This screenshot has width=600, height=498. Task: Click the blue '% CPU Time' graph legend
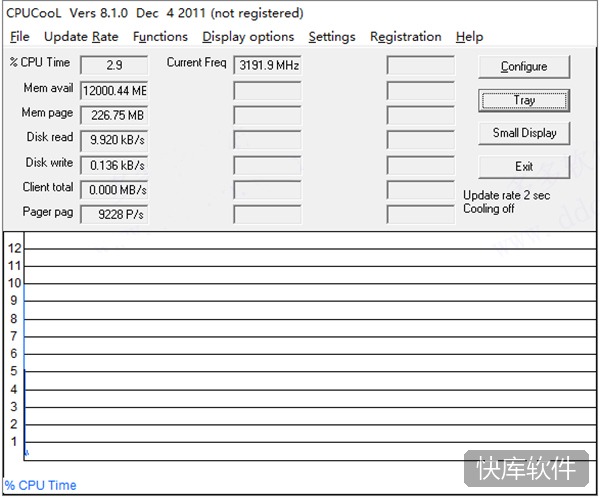click(40, 485)
